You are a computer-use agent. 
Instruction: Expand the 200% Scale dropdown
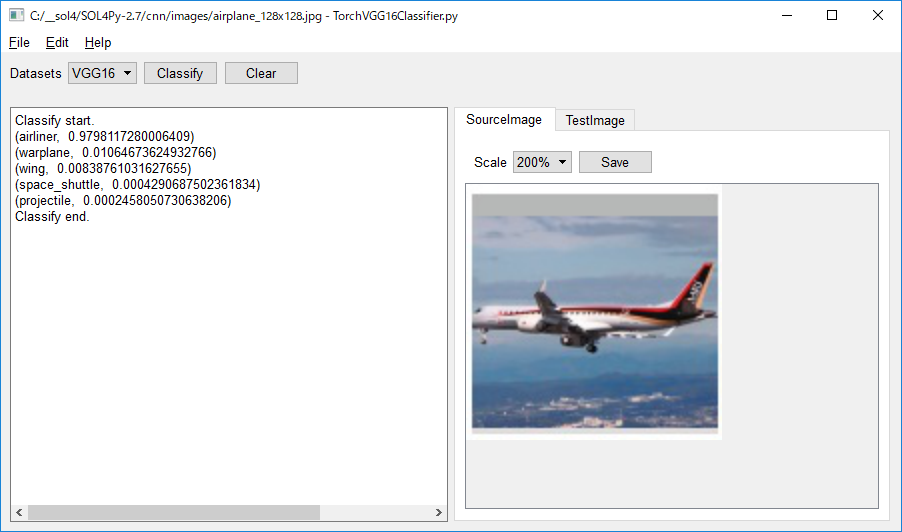click(x=542, y=162)
